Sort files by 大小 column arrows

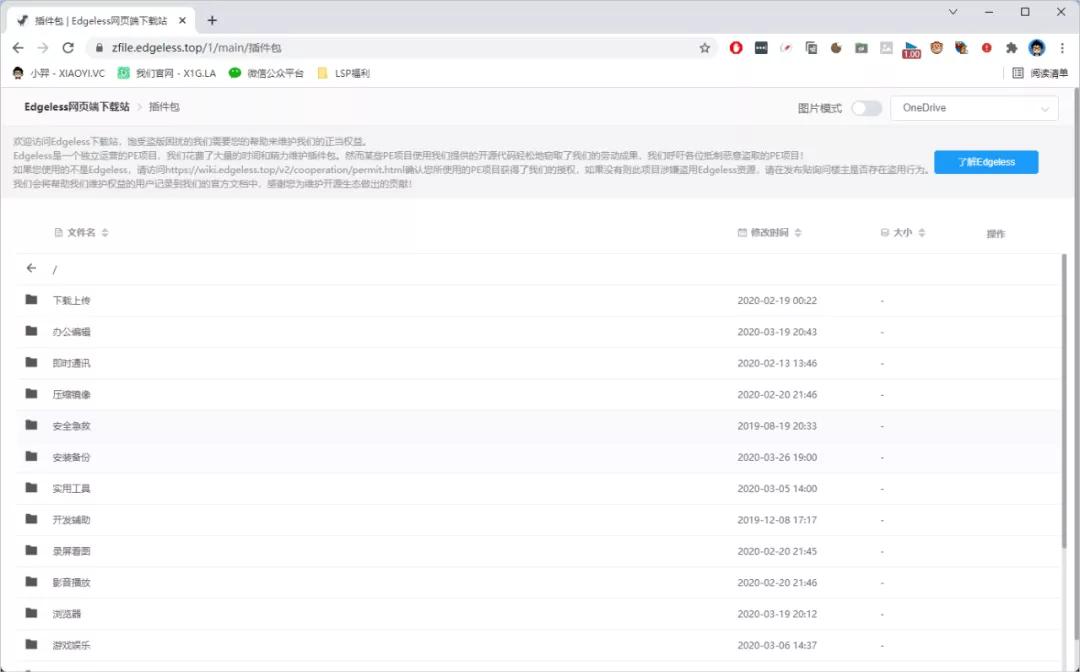921,233
